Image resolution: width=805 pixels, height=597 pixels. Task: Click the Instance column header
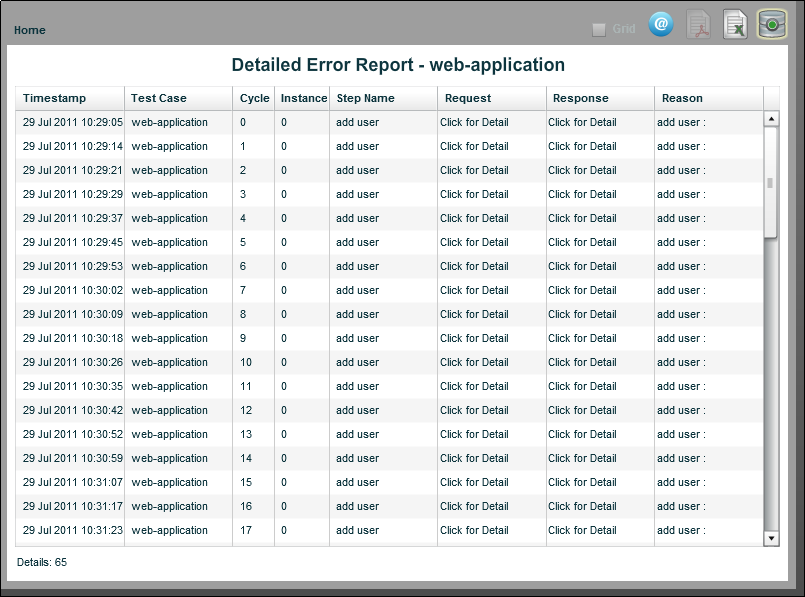303,98
